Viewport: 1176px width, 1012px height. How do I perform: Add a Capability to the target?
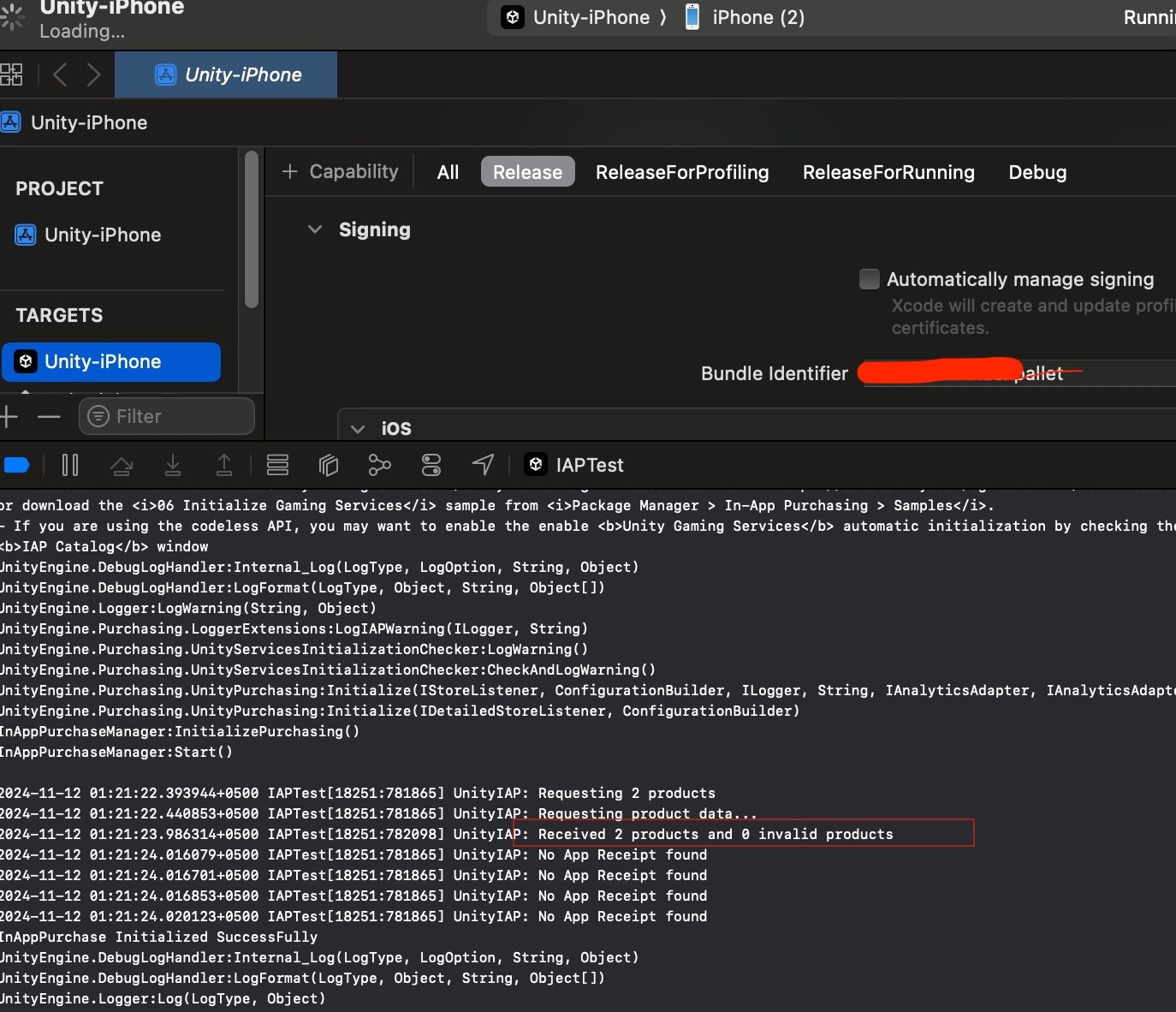tap(340, 171)
